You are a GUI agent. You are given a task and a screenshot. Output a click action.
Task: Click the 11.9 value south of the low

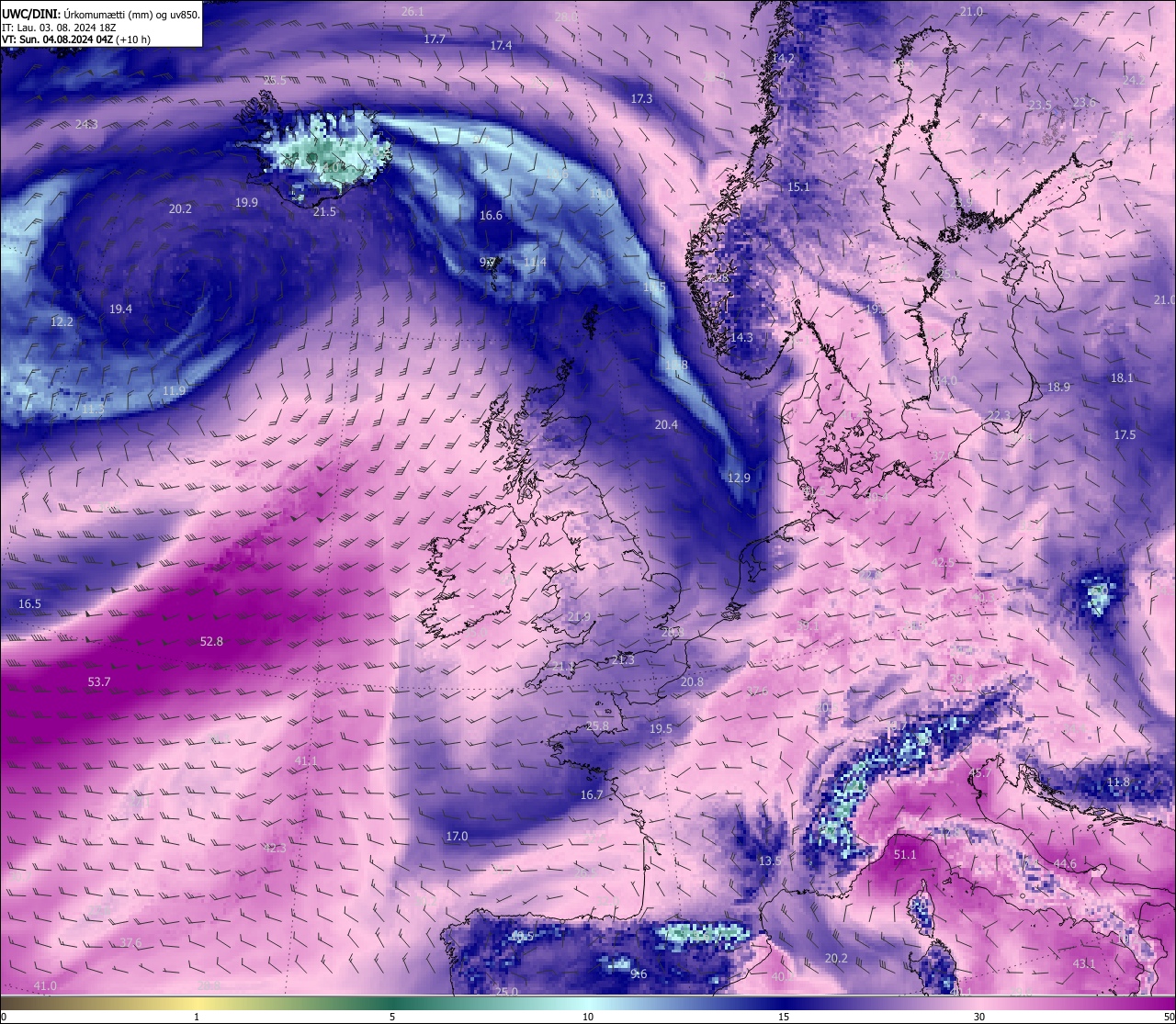pos(174,390)
